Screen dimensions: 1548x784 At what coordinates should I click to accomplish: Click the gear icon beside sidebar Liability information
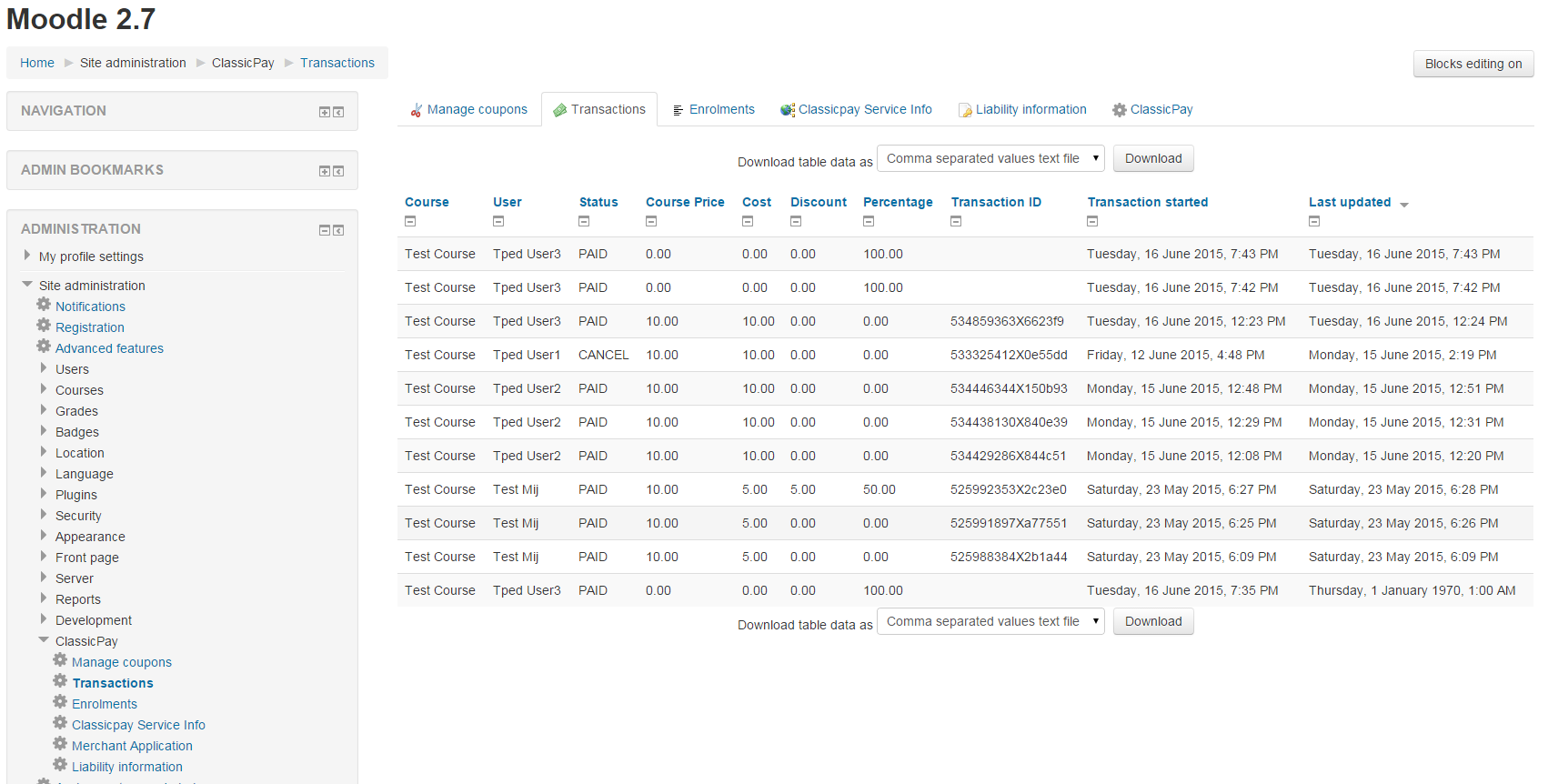[x=60, y=765]
